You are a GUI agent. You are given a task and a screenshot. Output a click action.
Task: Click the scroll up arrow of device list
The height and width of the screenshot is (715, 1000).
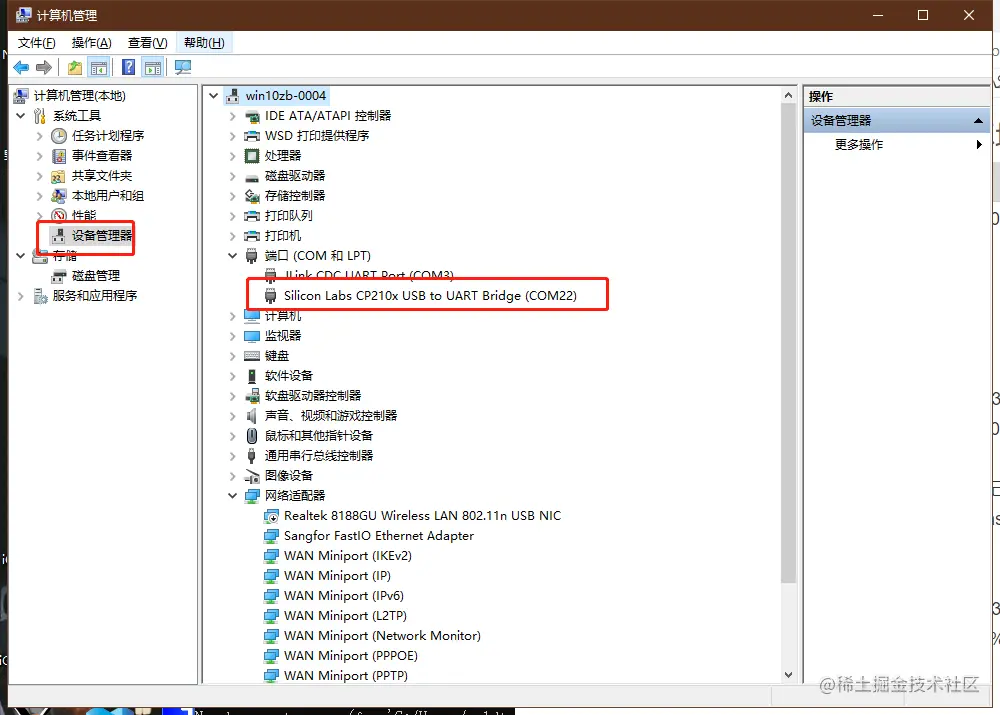(788, 96)
